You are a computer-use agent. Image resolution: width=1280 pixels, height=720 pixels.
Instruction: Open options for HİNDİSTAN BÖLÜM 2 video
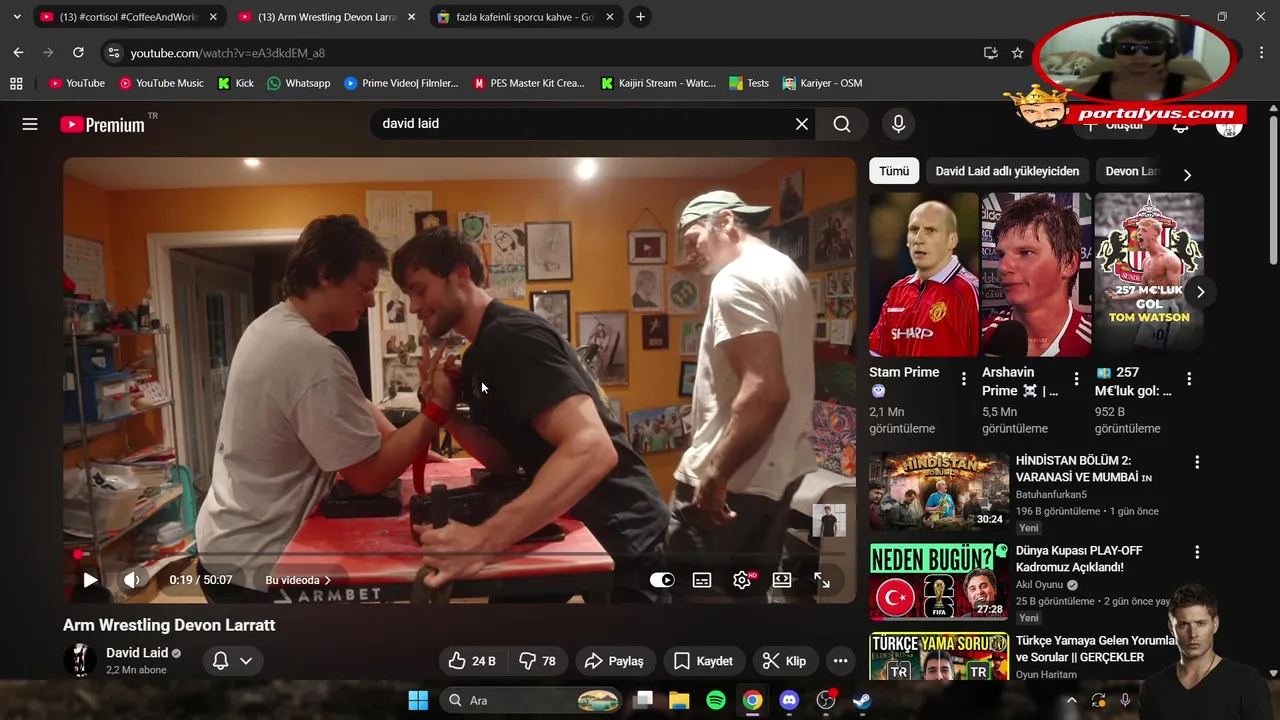pyautogui.click(x=1197, y=462)
